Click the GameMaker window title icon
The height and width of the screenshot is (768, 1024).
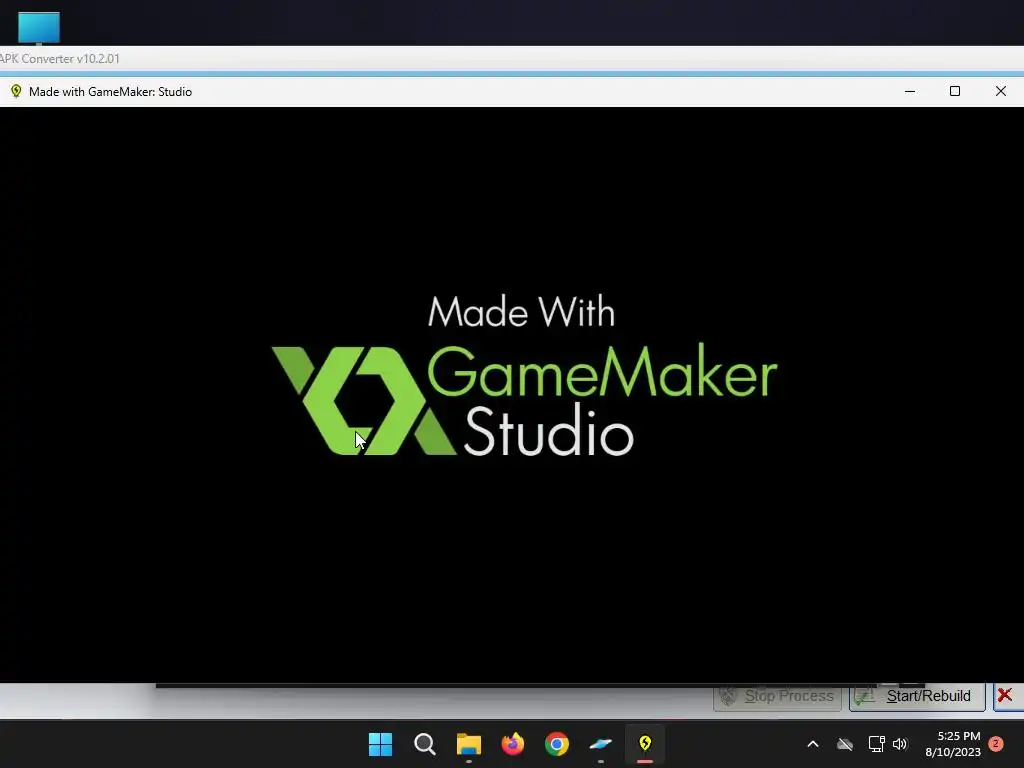pos(16,91)
